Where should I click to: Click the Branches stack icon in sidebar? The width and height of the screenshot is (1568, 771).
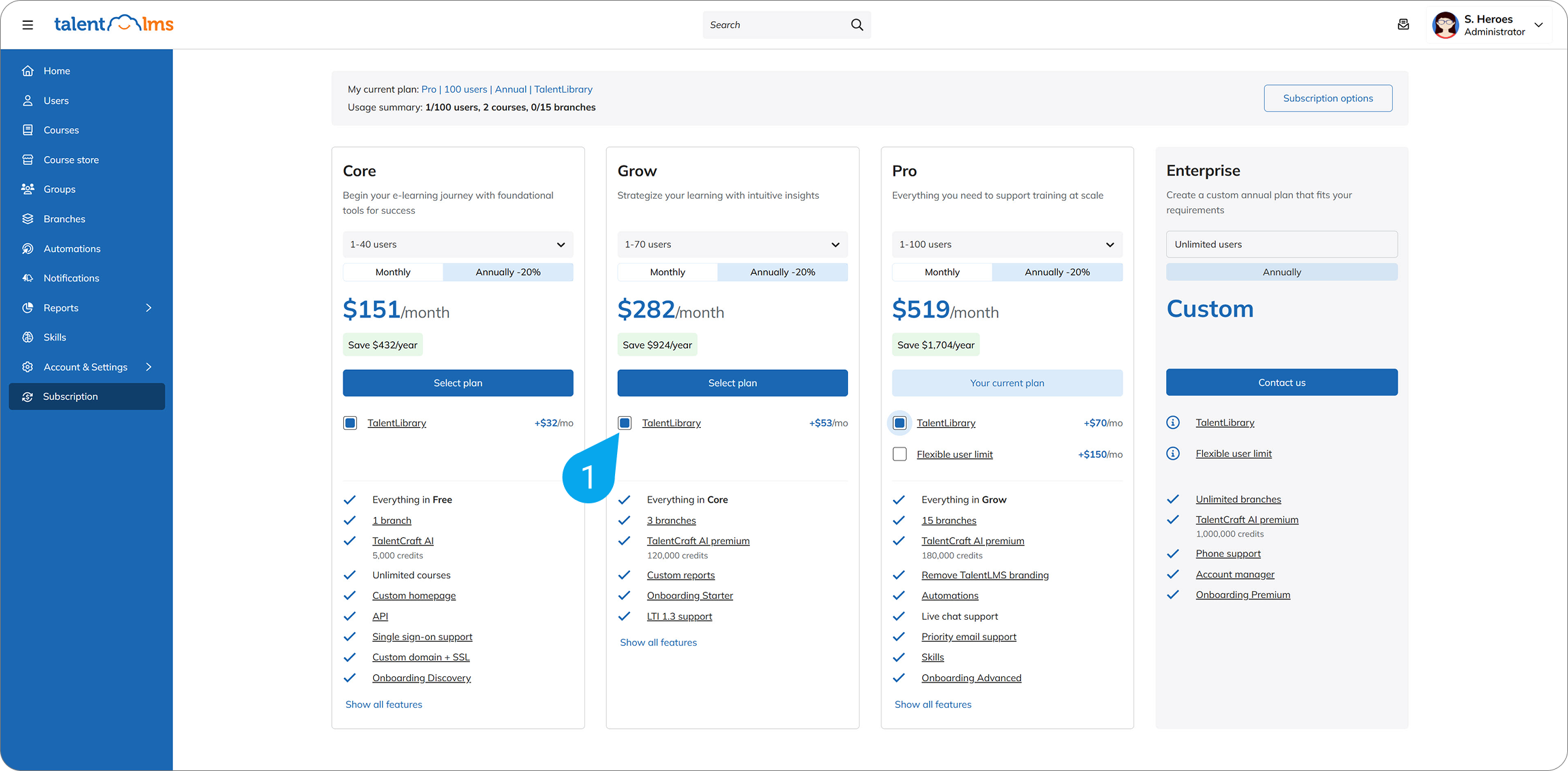(x=28, y=219)
